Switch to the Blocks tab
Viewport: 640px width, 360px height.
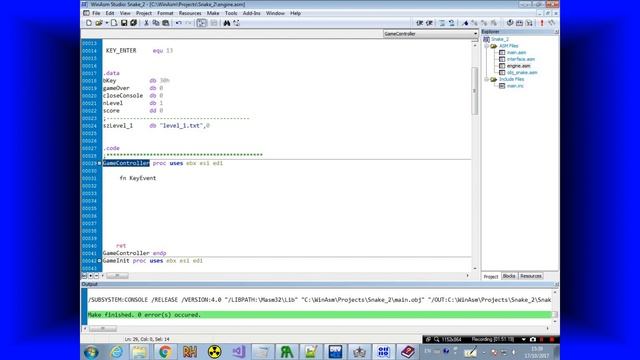[x=509, y=276]
